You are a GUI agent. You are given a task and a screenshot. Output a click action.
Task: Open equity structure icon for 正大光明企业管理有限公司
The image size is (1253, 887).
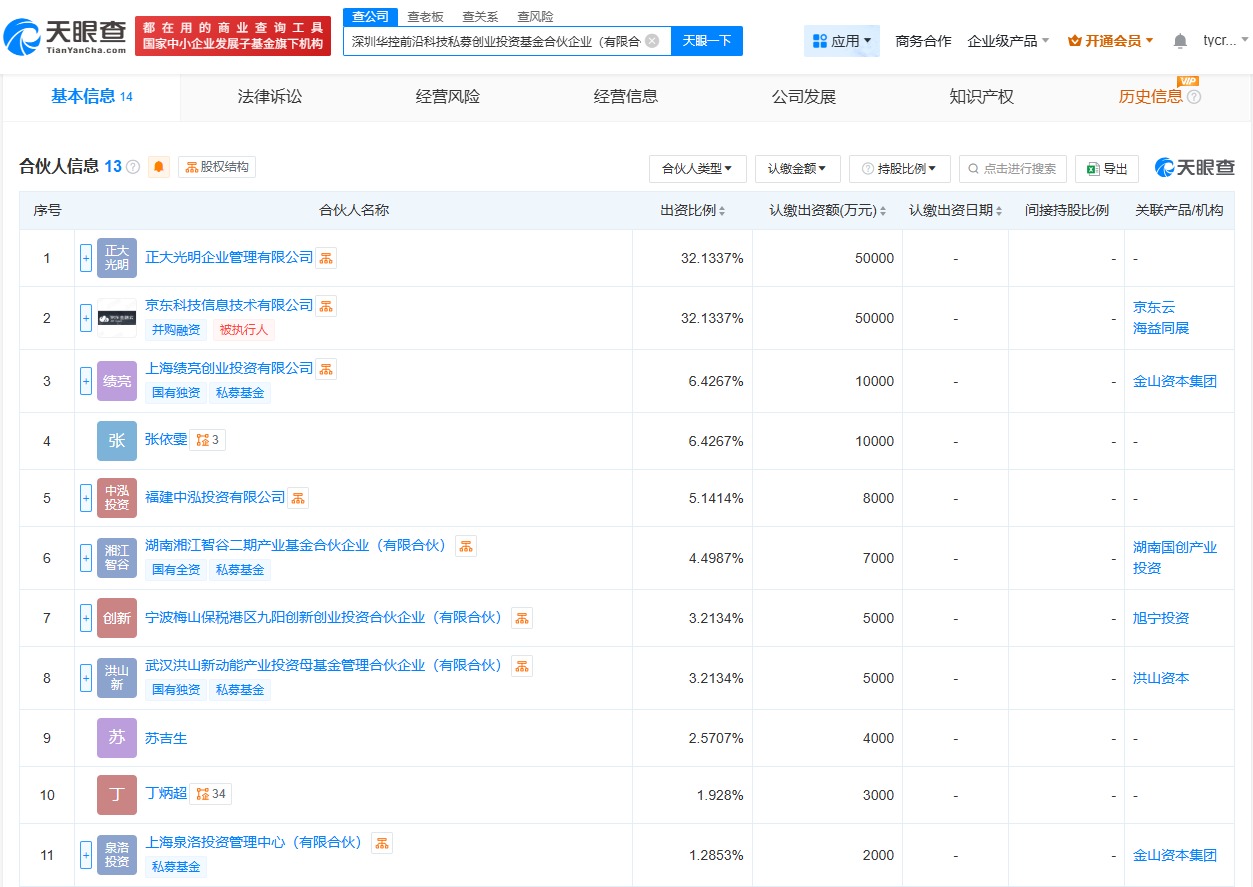(326, 258)
